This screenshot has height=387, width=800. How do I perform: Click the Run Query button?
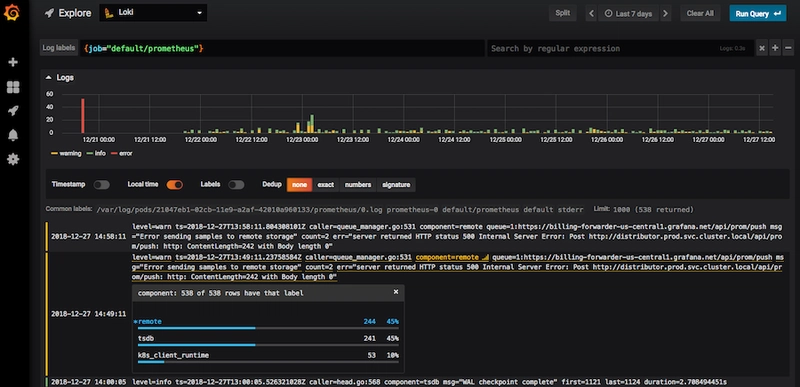click(757, 14)
